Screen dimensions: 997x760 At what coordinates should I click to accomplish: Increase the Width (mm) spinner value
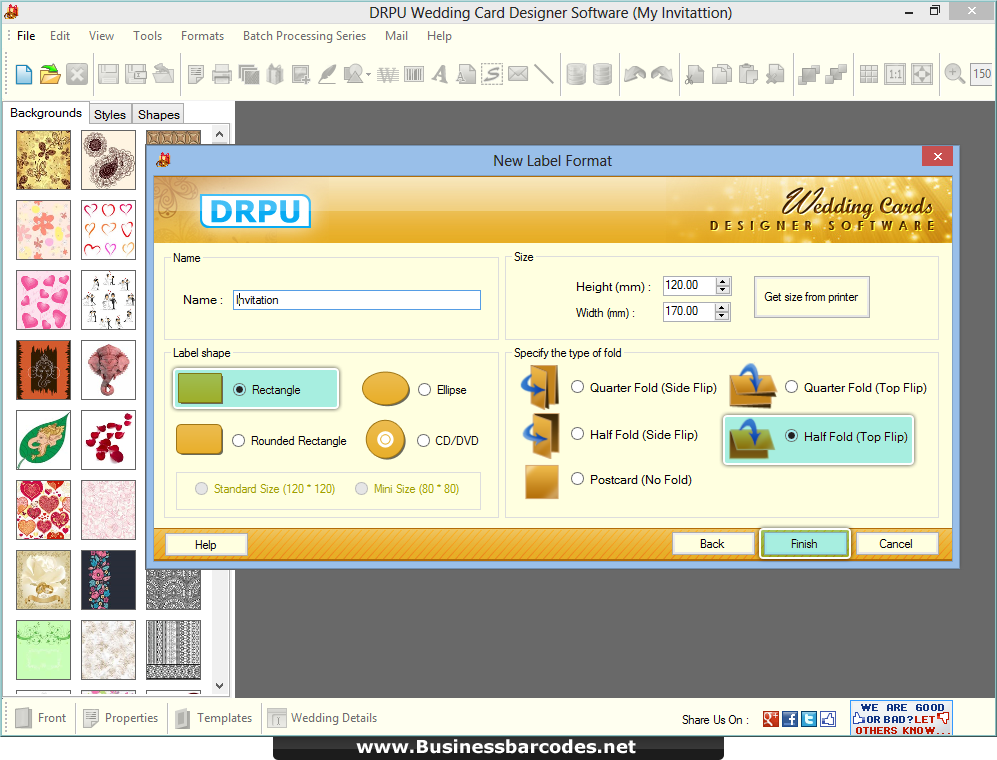722,308
